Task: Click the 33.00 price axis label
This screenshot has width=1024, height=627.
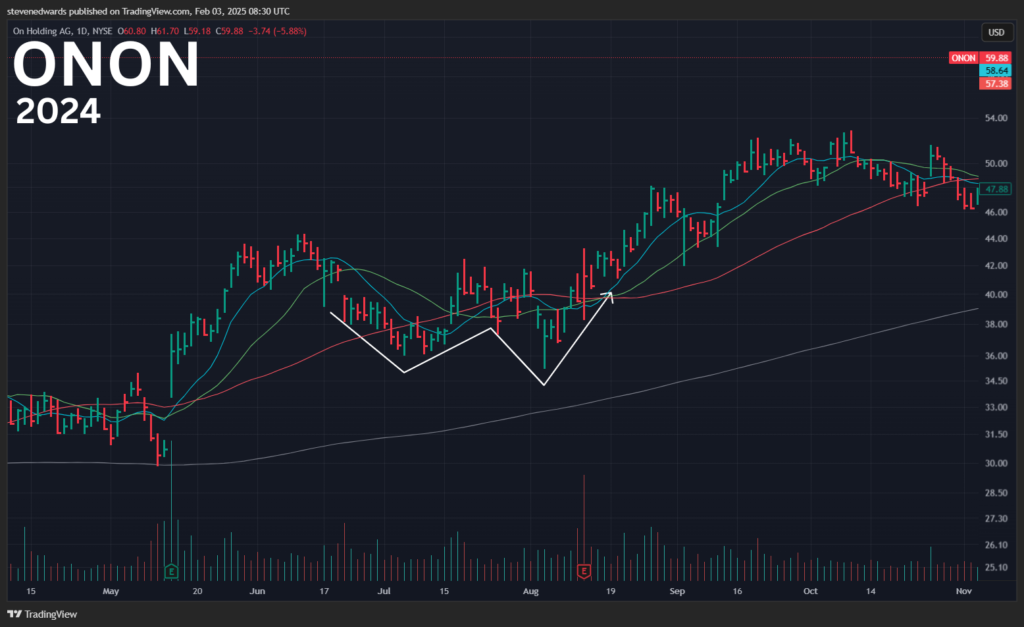Action: [996, 407]
